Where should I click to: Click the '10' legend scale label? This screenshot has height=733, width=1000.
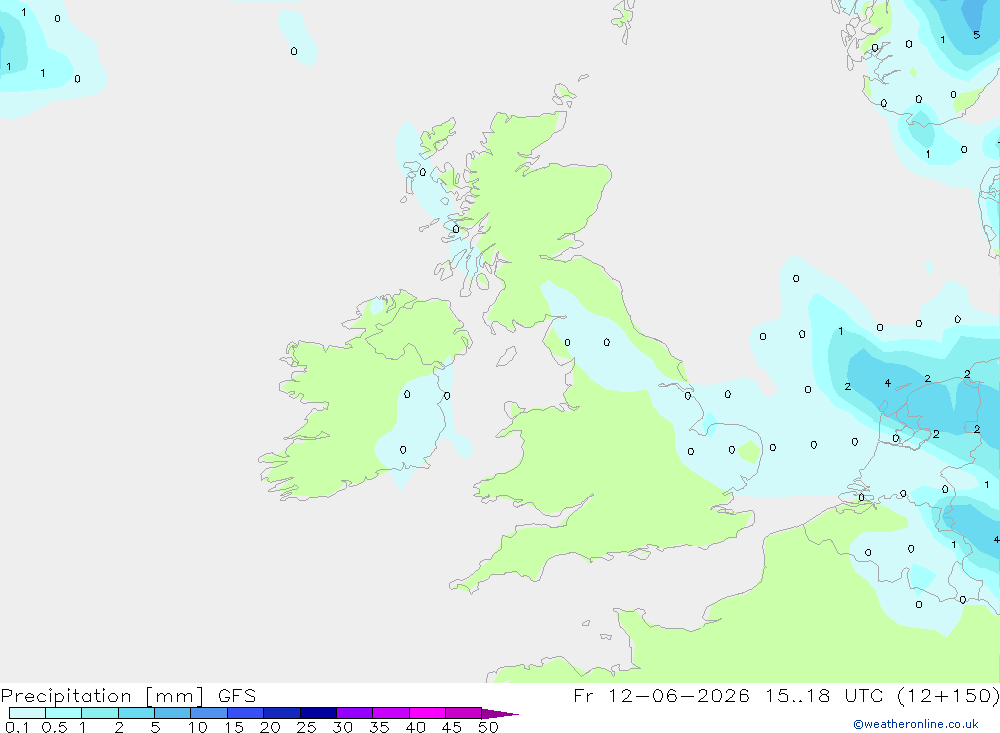[x=197, y=727]
